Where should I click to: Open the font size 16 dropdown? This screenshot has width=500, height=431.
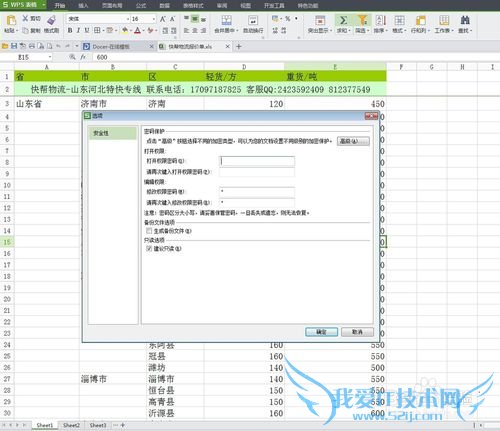click(154, 19)
